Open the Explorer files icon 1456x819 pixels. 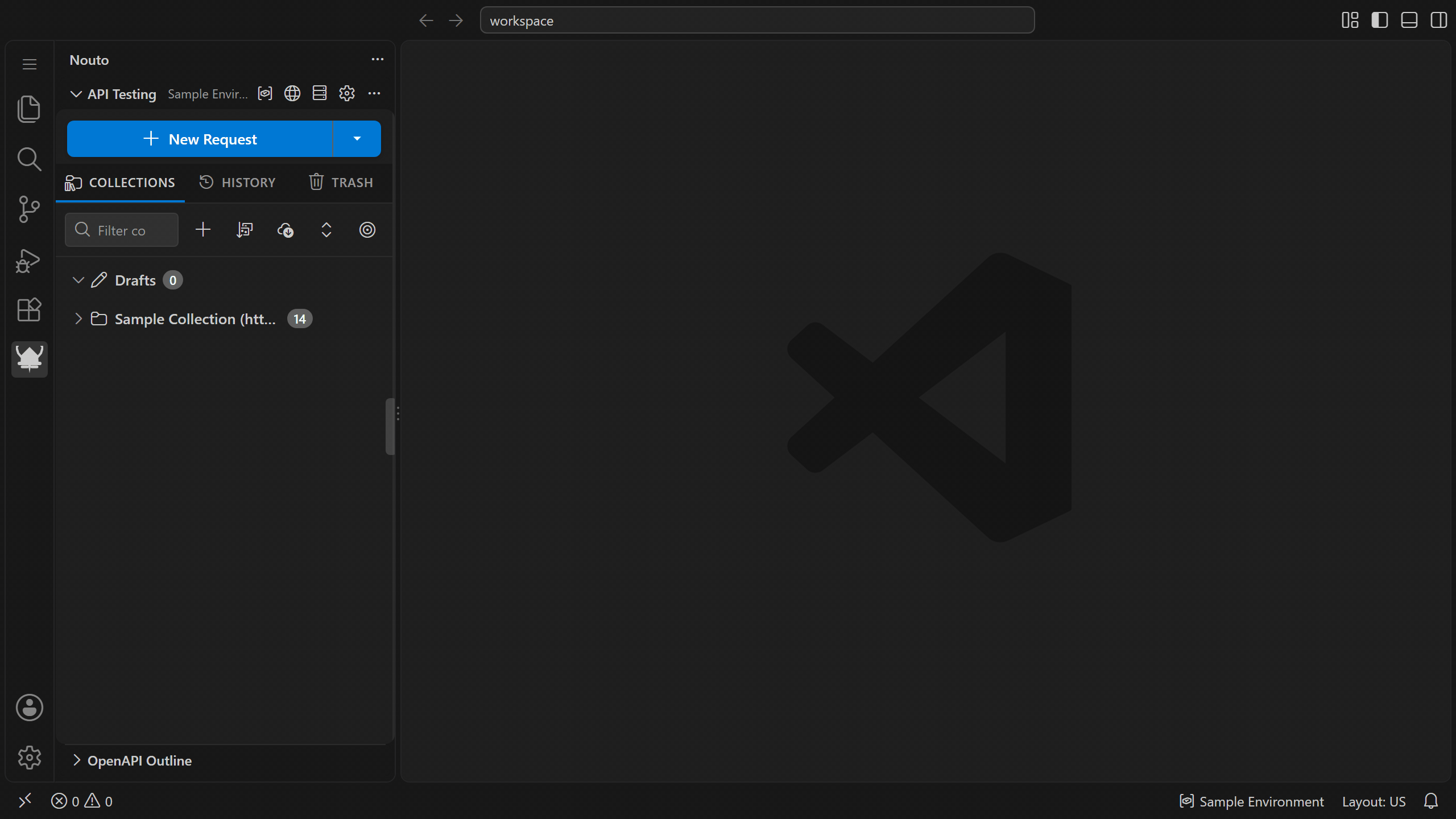(29, 109)
